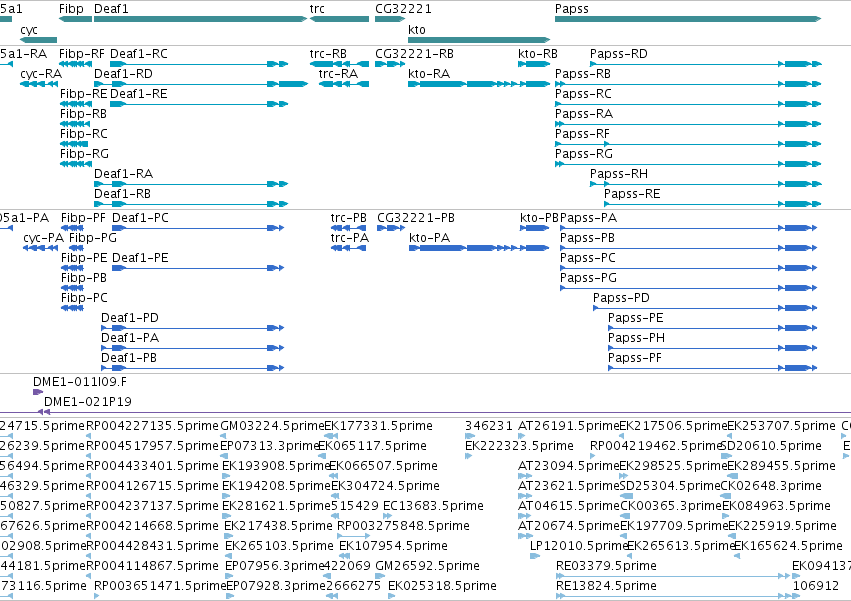Click the Fibp-RB transcript label

(83, 114)
